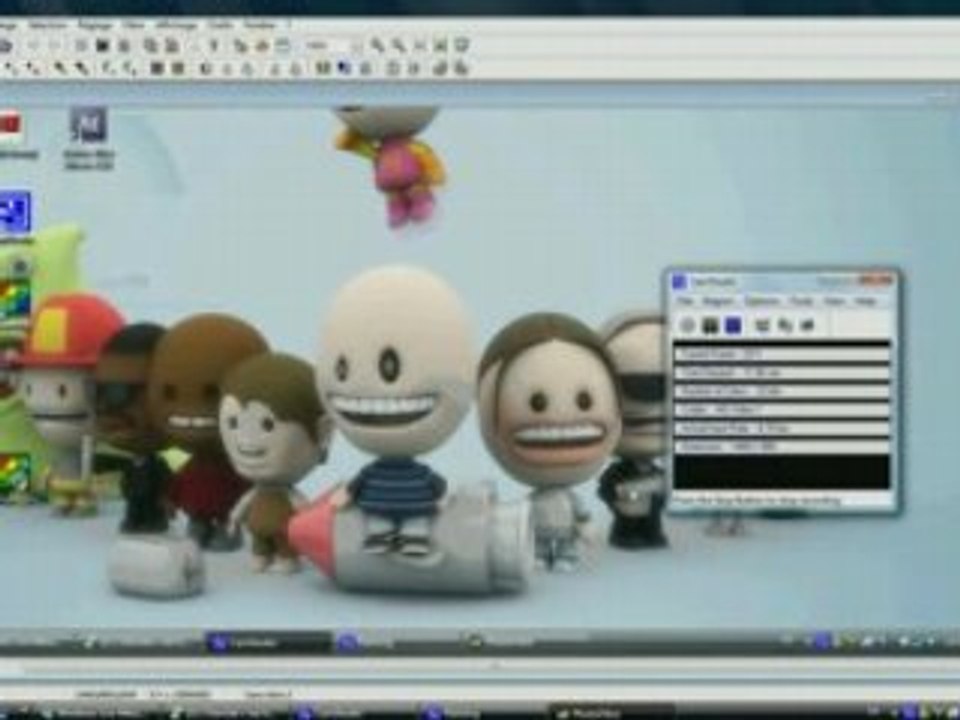
Task: Open CamStudio's View menu
Action: [834, 301]
